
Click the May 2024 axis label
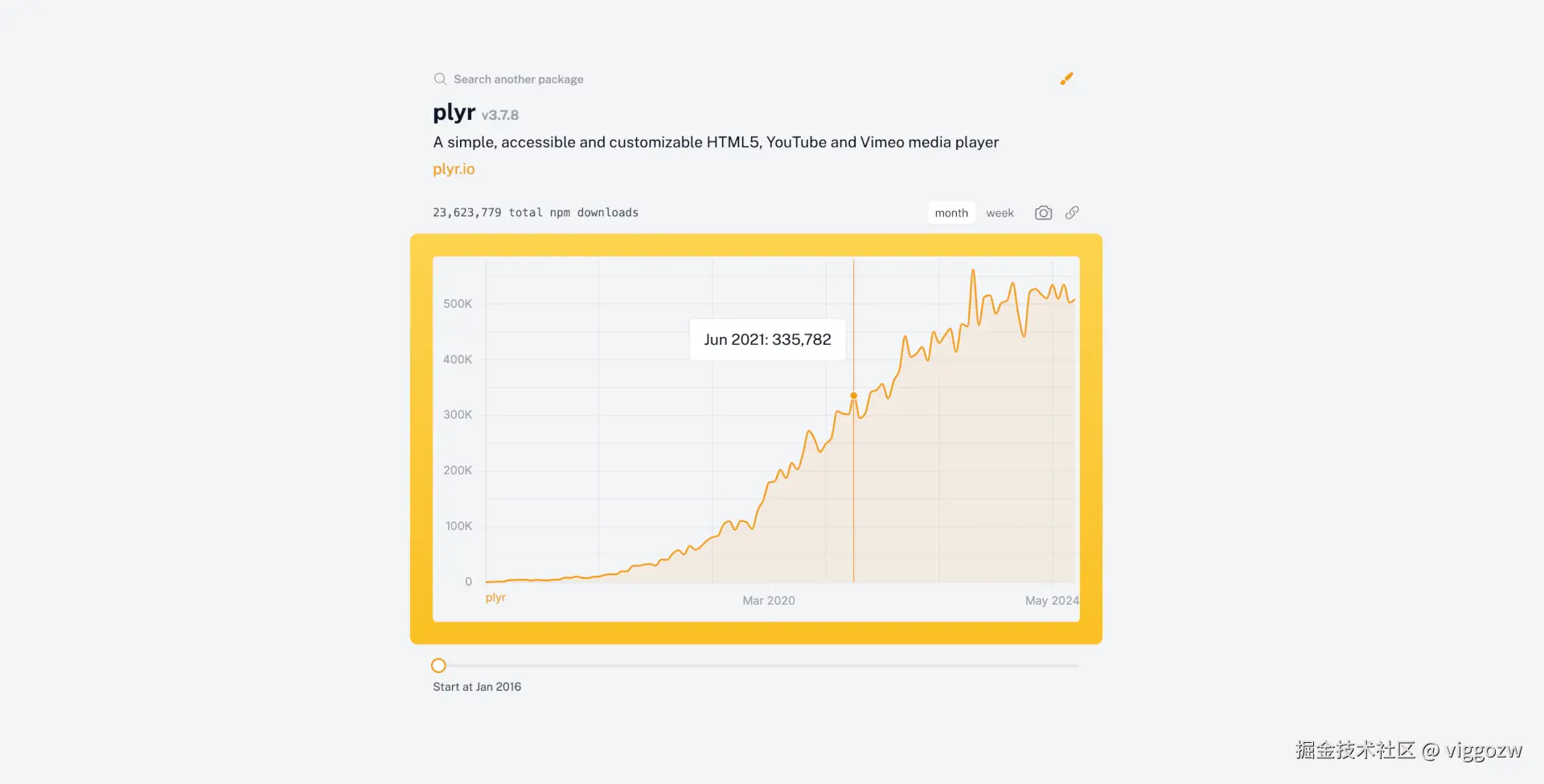point(1051,601)
